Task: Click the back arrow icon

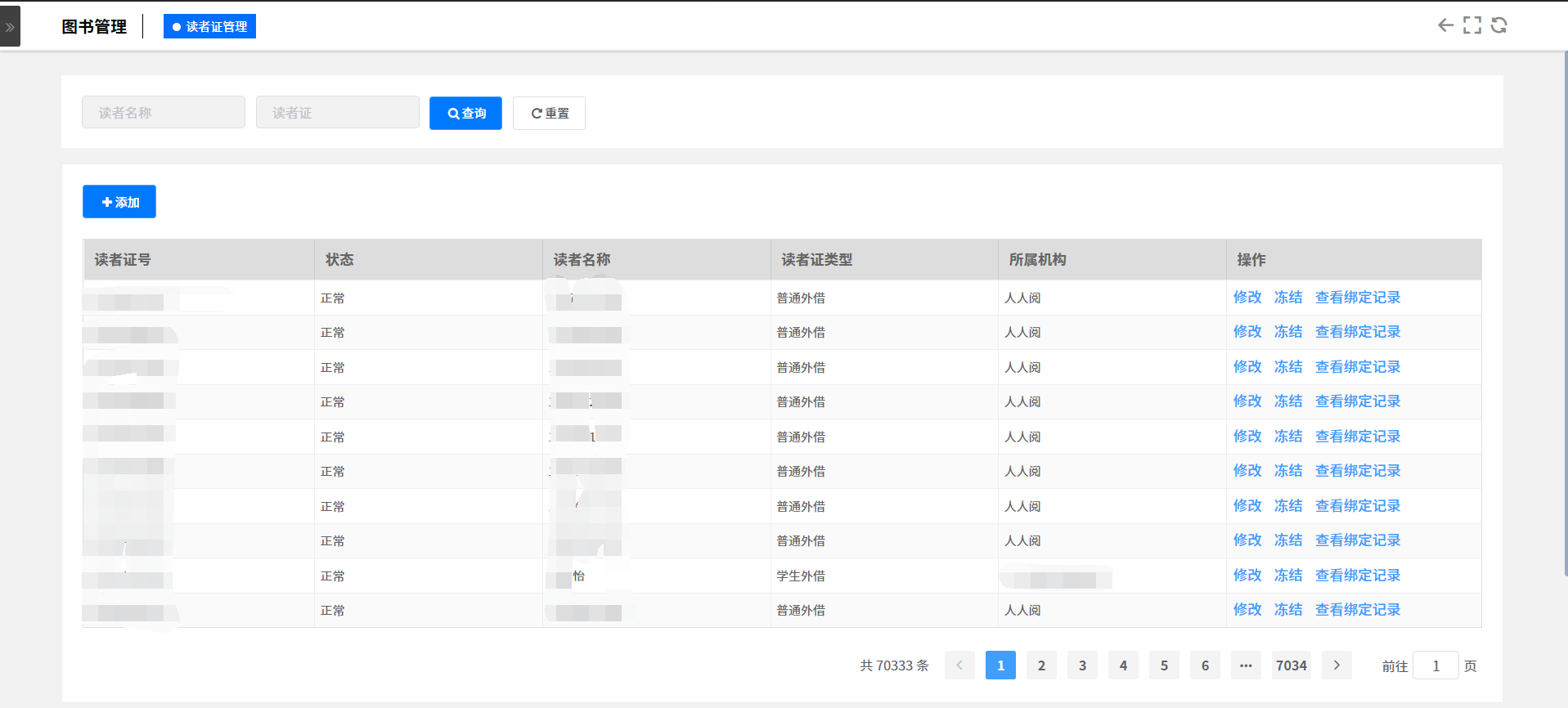Action: tap(1445, 25)
